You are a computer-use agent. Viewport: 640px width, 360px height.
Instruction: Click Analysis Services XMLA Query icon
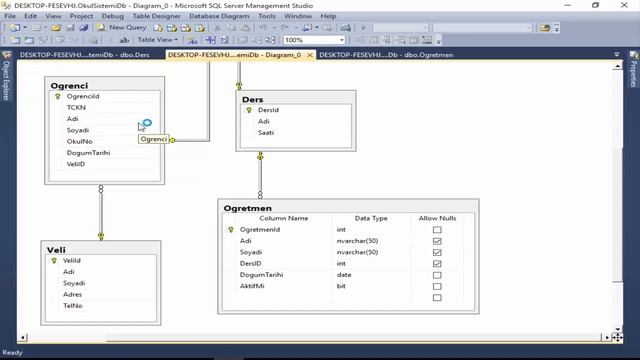(200, 28)
